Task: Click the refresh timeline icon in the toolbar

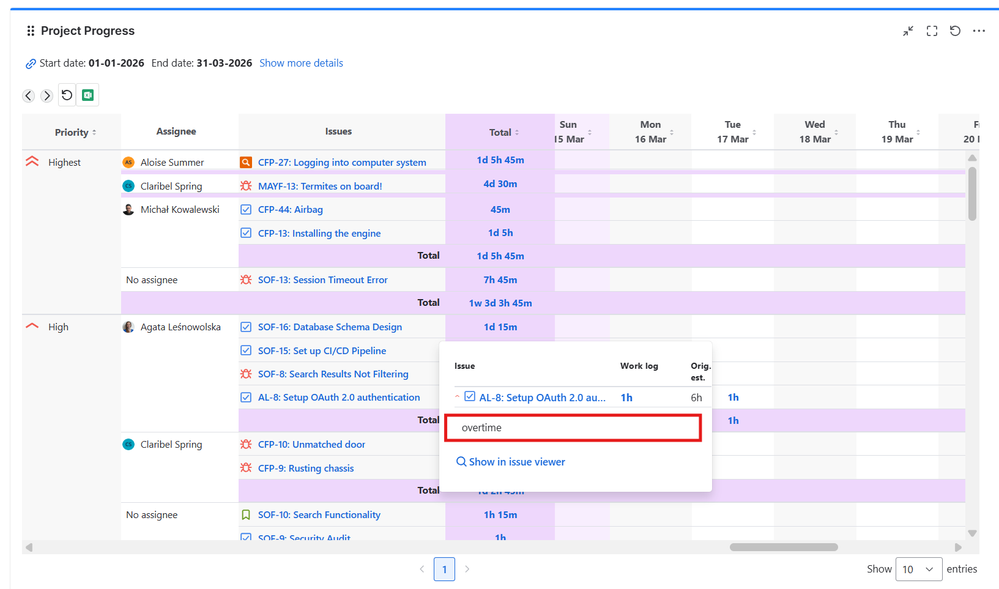Action: coord(66,95)
